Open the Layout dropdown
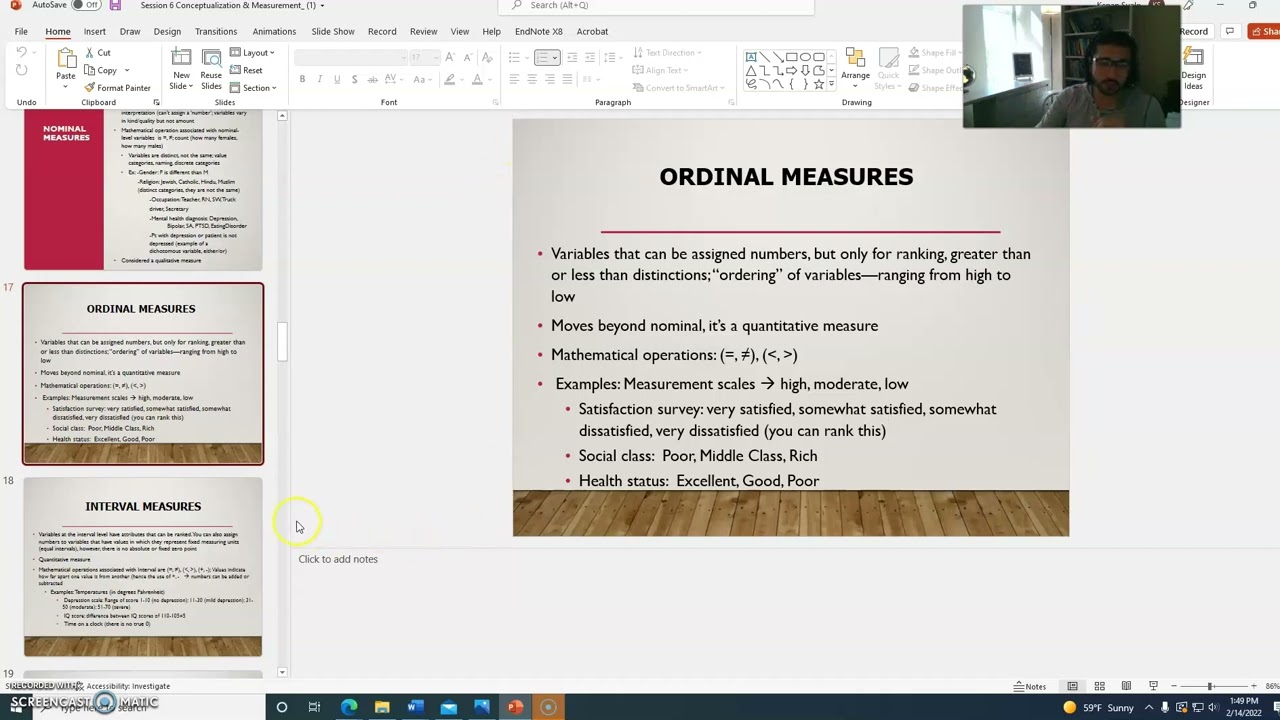Image resolution: width=1280 pixels, height=720 pixels. click(252, 53)
